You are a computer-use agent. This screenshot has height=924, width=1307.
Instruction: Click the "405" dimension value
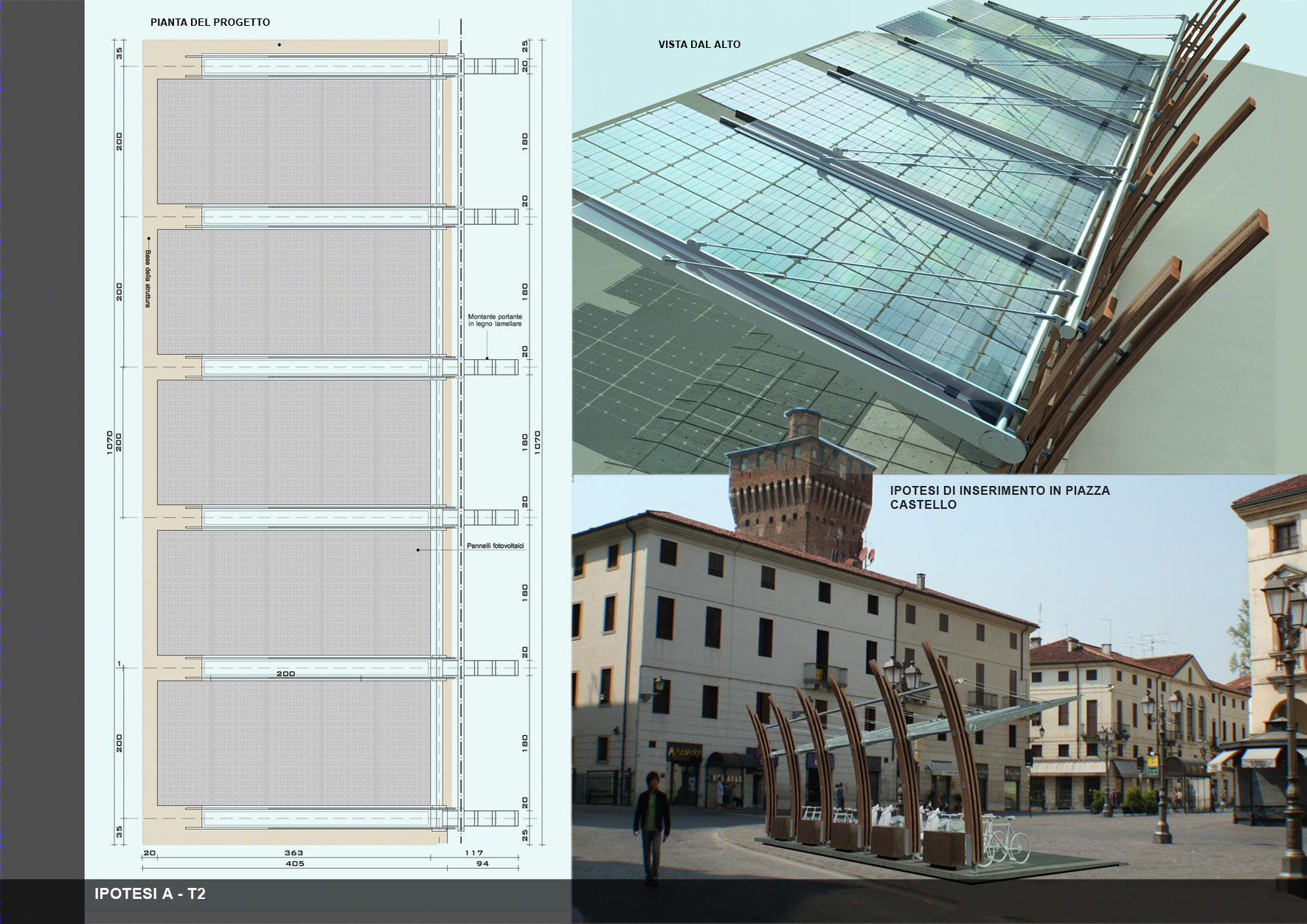coord(294,864)
